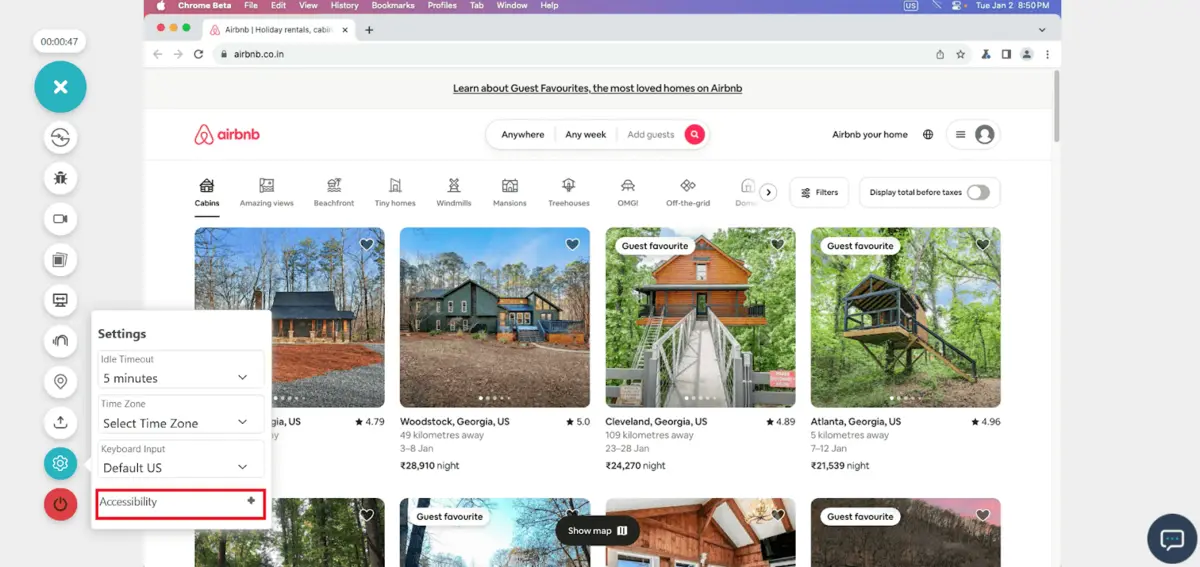Click the share page icon in address bar
The width and height of the screenshot is (1200, 567).
940,54
